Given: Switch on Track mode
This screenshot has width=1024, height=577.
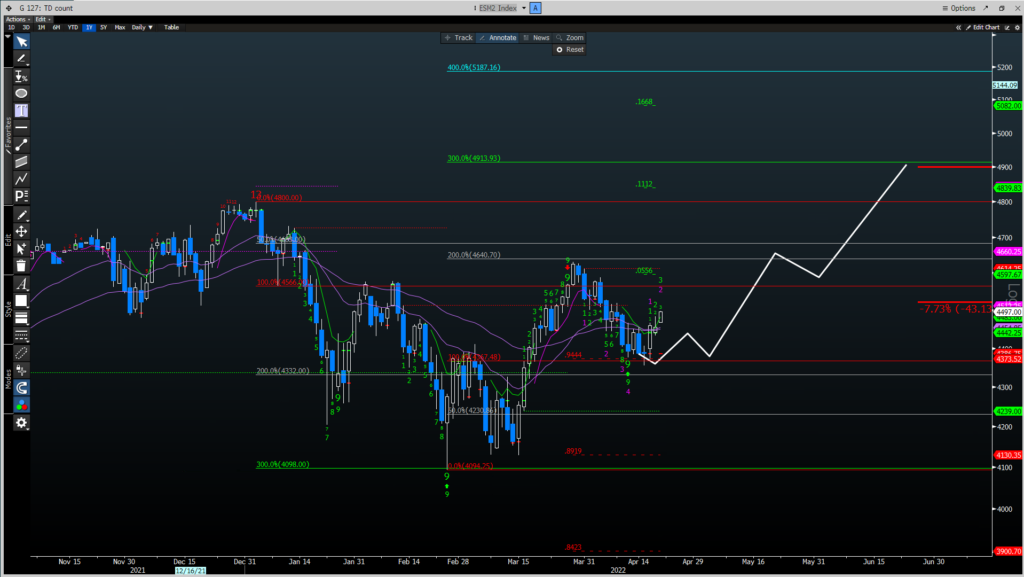Looking at the screenshot, I should [458, 38].
